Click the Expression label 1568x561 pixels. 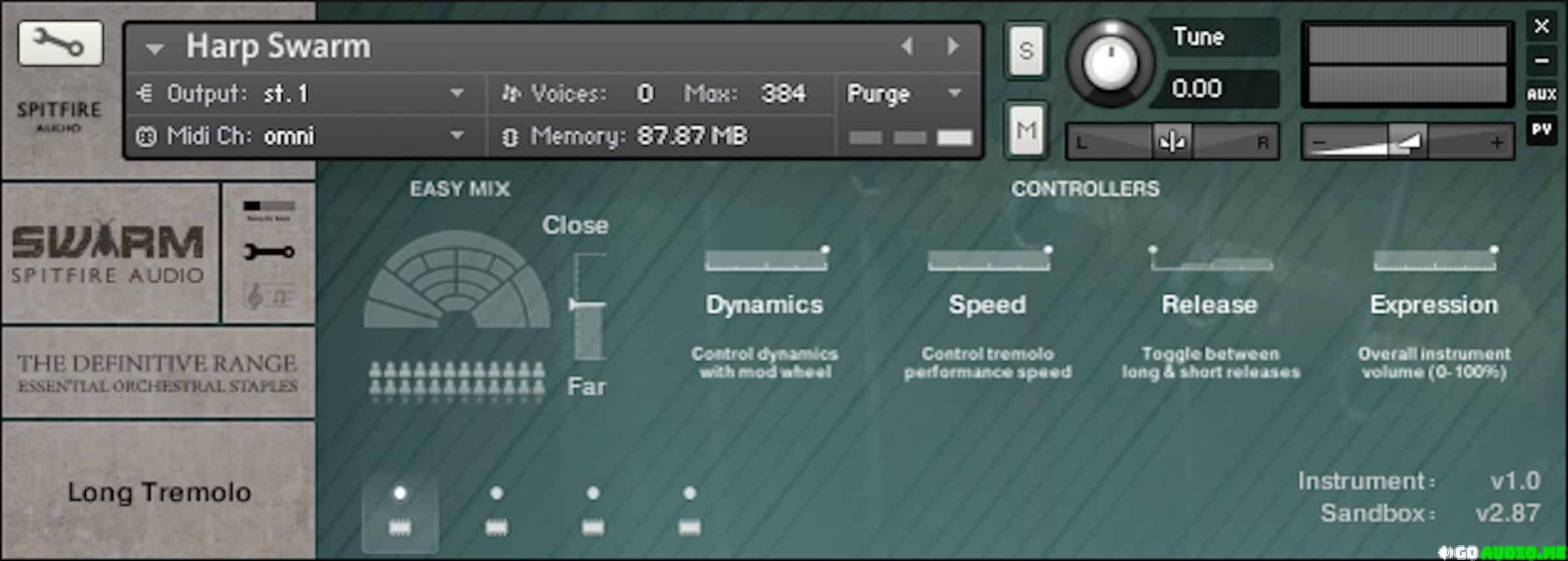1434,305
